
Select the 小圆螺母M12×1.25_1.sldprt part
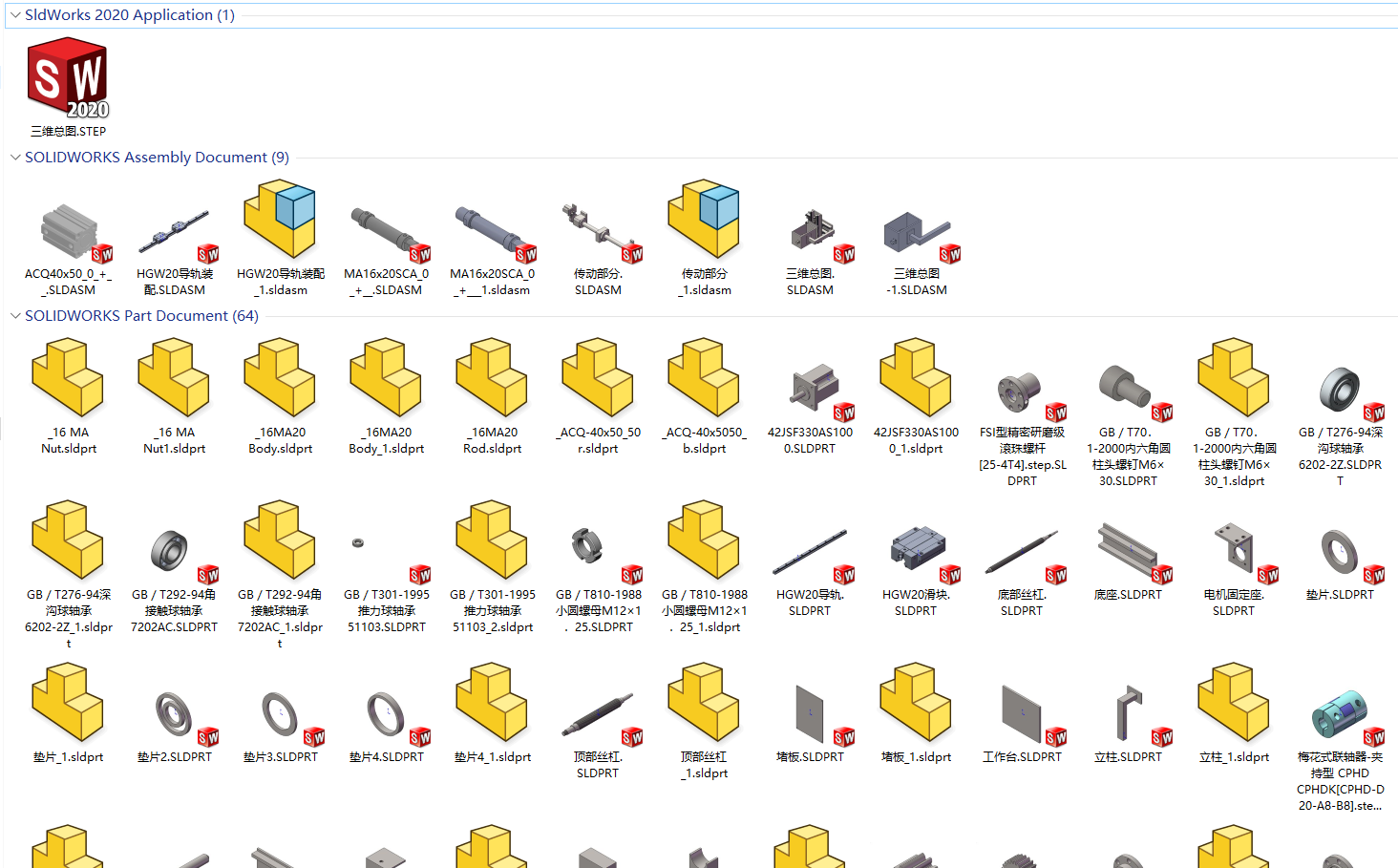click(704, 567)
